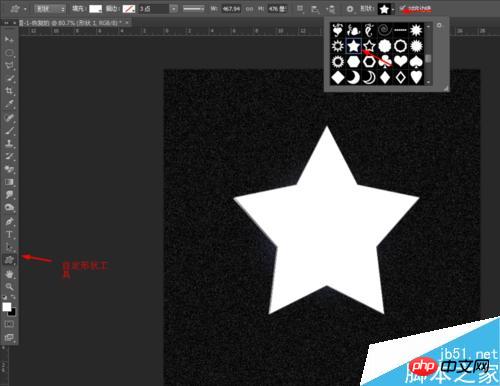Open path arrangement icon in options bar
Screen dimensions: 500x386
[x=331, y=9]
